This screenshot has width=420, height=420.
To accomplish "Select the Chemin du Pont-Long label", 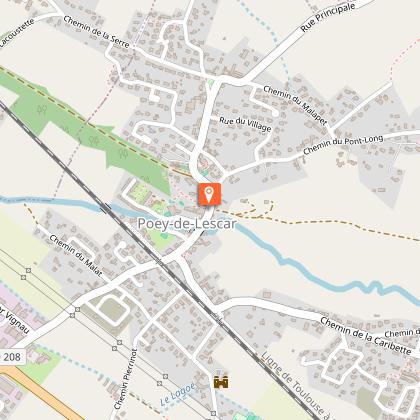I will tap(343, 145).
